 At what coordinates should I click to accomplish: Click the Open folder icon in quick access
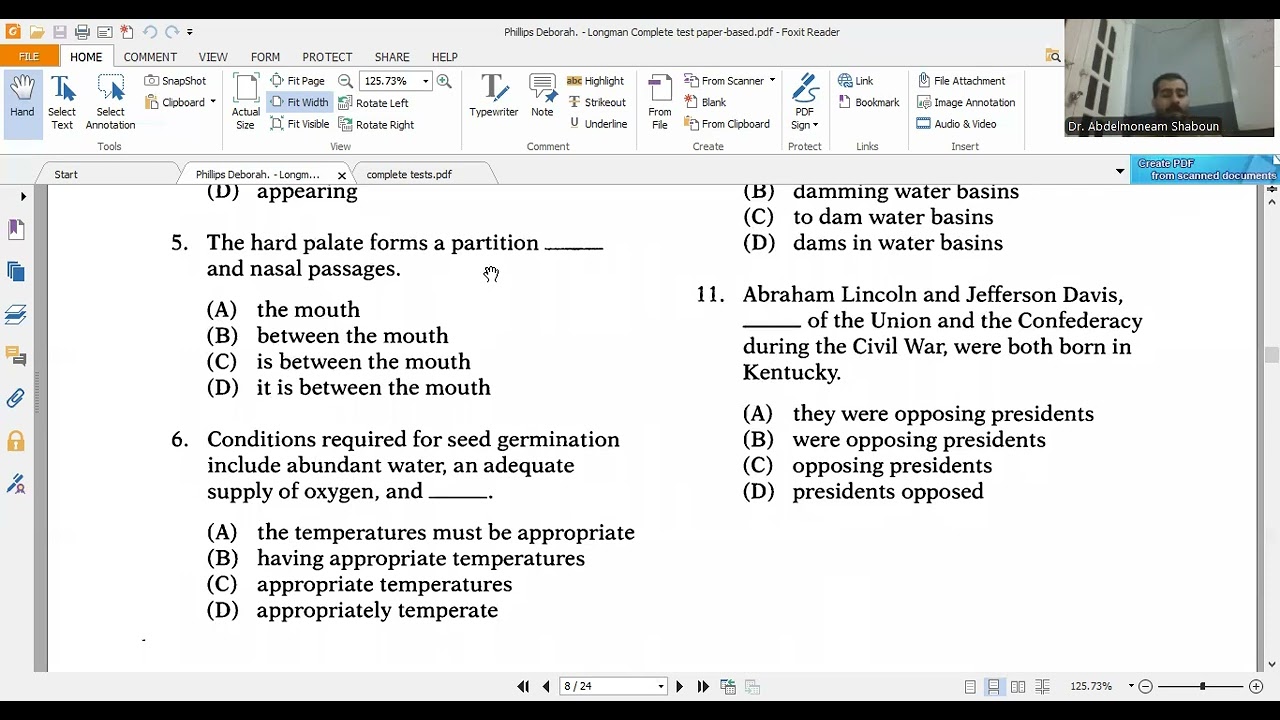click(37, 32)
